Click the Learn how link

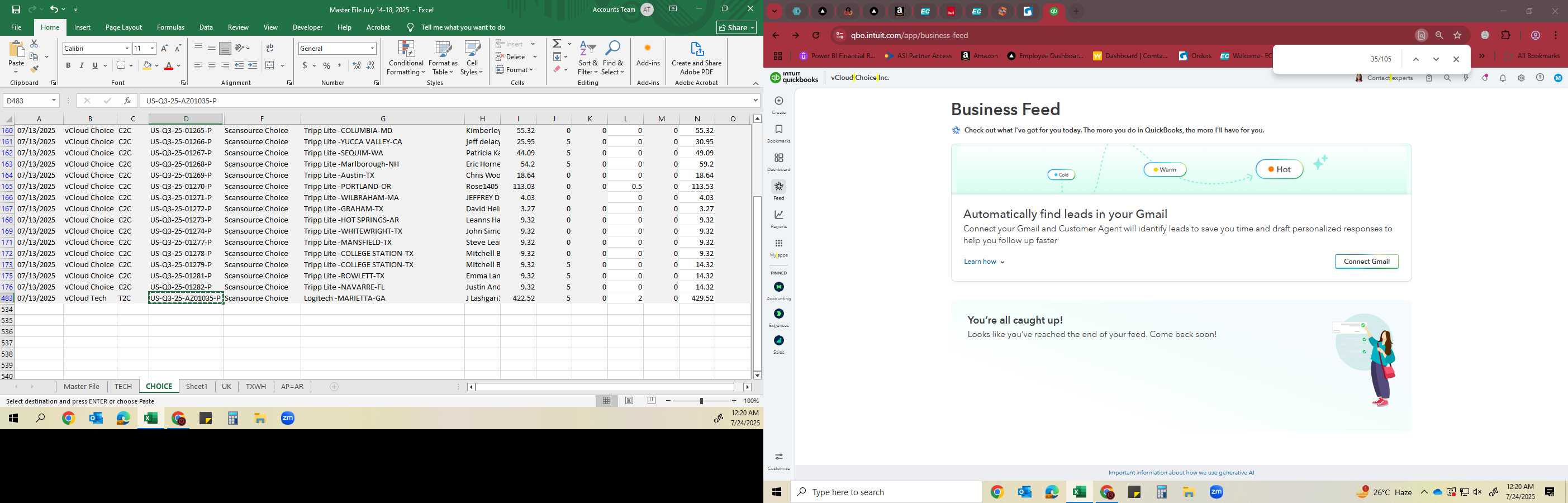984,262
